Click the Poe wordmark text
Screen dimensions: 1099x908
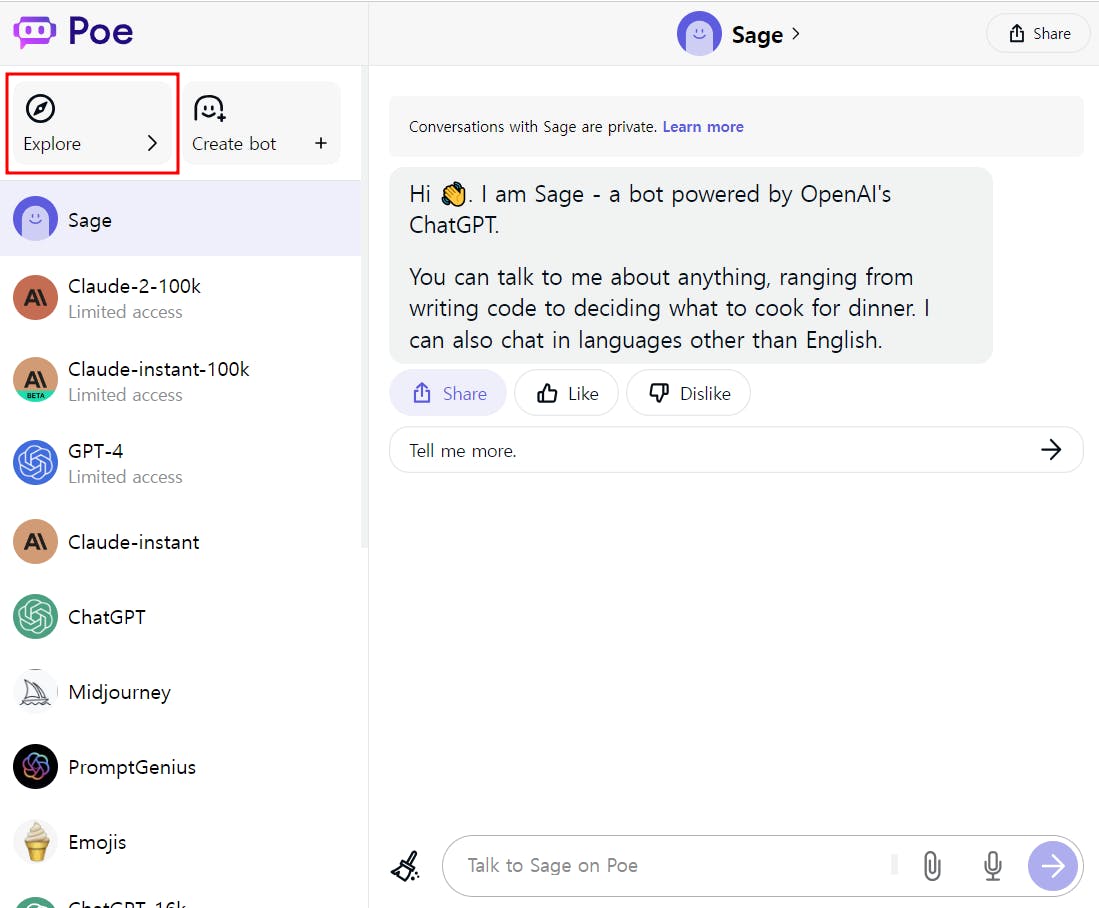[x=100, y=32]
